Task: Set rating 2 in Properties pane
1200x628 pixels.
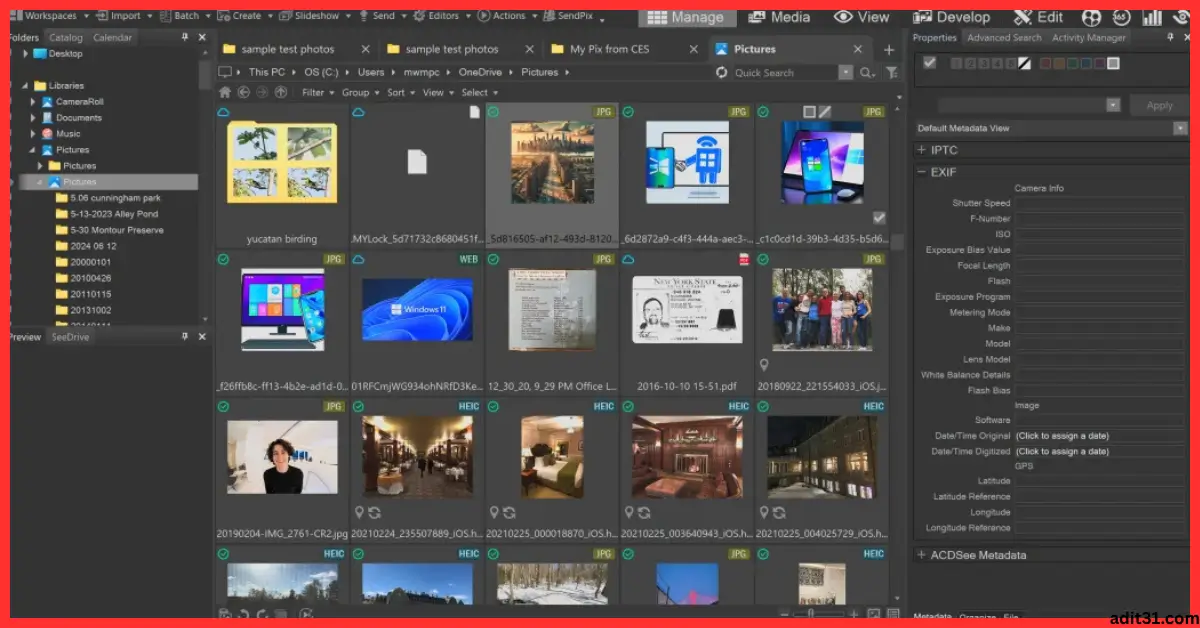Action: [x=968, y=64]
